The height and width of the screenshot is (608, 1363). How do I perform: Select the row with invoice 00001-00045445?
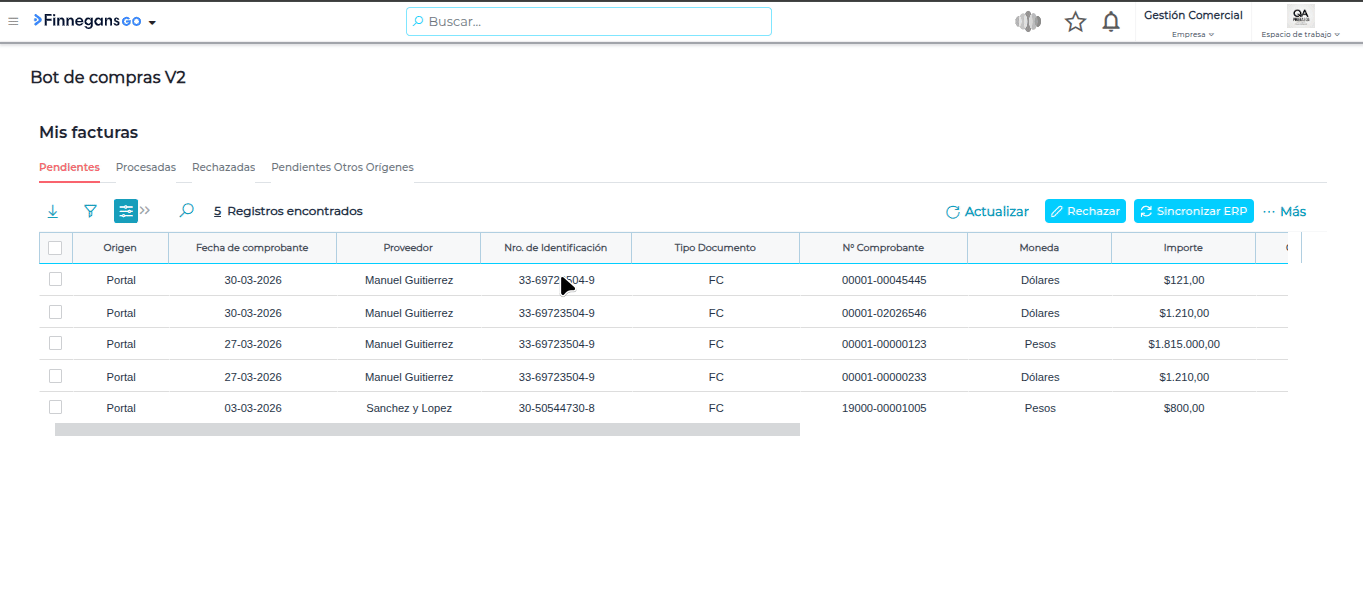pyautogui.click(x=55, y=280)
